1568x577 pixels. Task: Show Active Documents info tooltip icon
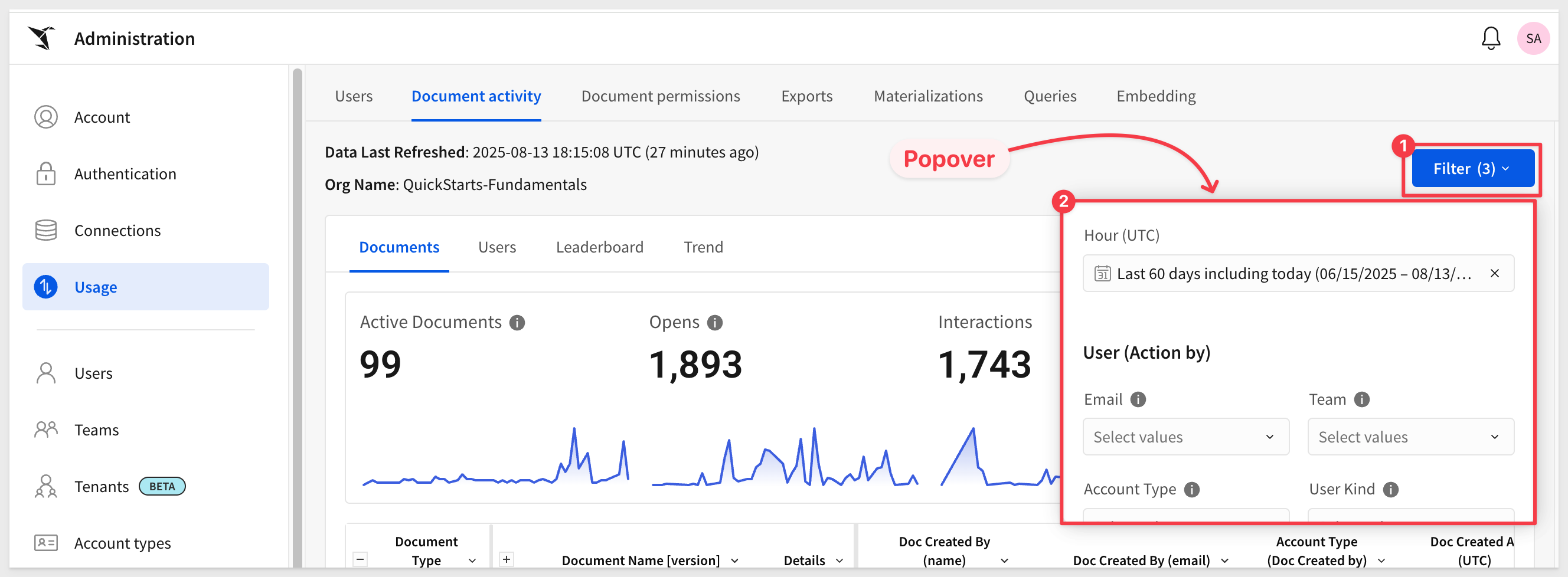tap(517, 322)
